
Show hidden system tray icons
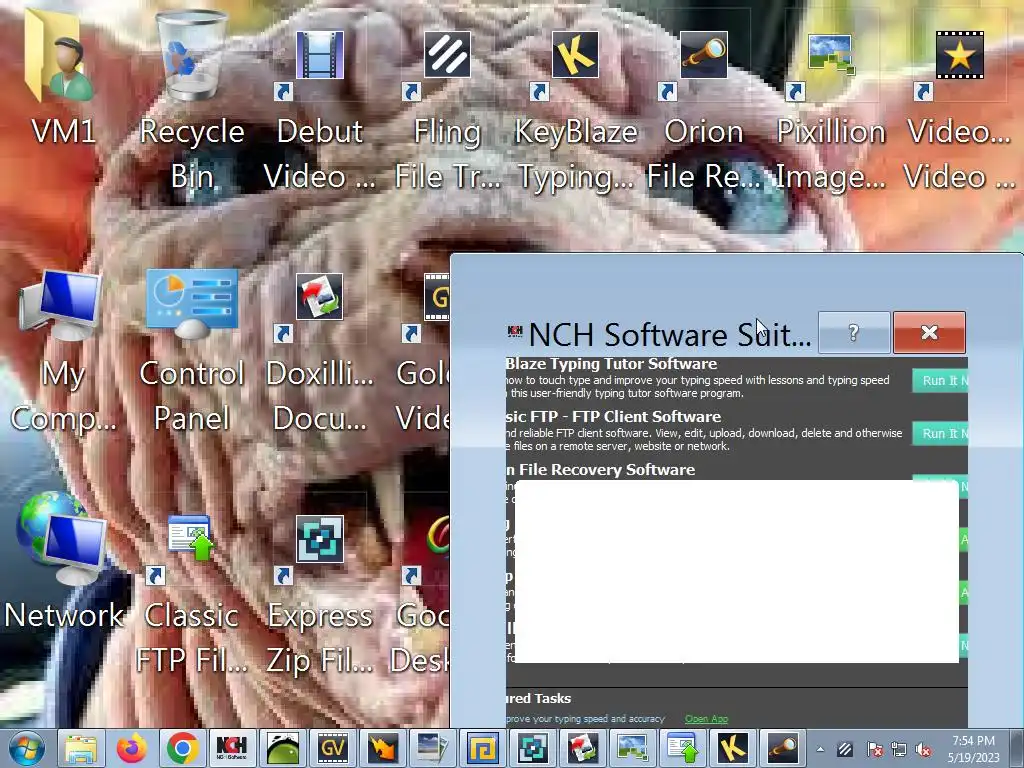point(820,750)
